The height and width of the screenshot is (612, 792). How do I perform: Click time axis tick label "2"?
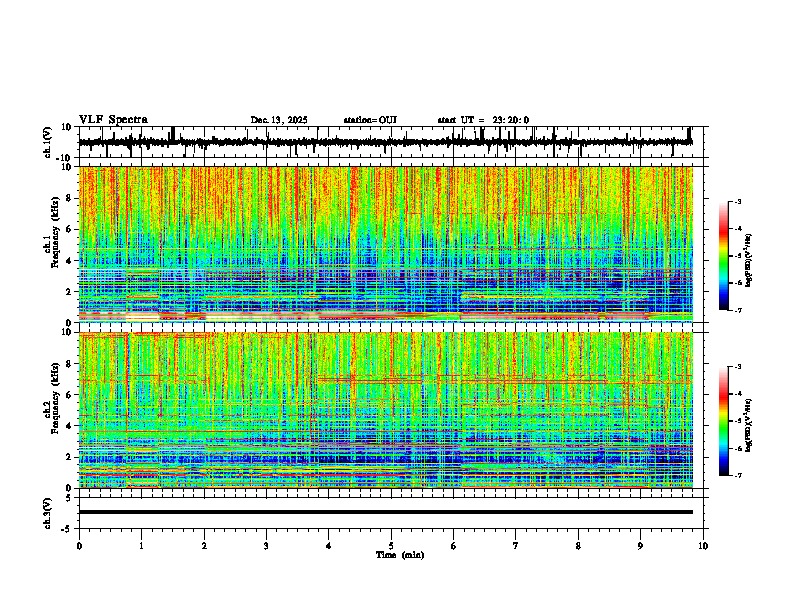pos(204,546)
